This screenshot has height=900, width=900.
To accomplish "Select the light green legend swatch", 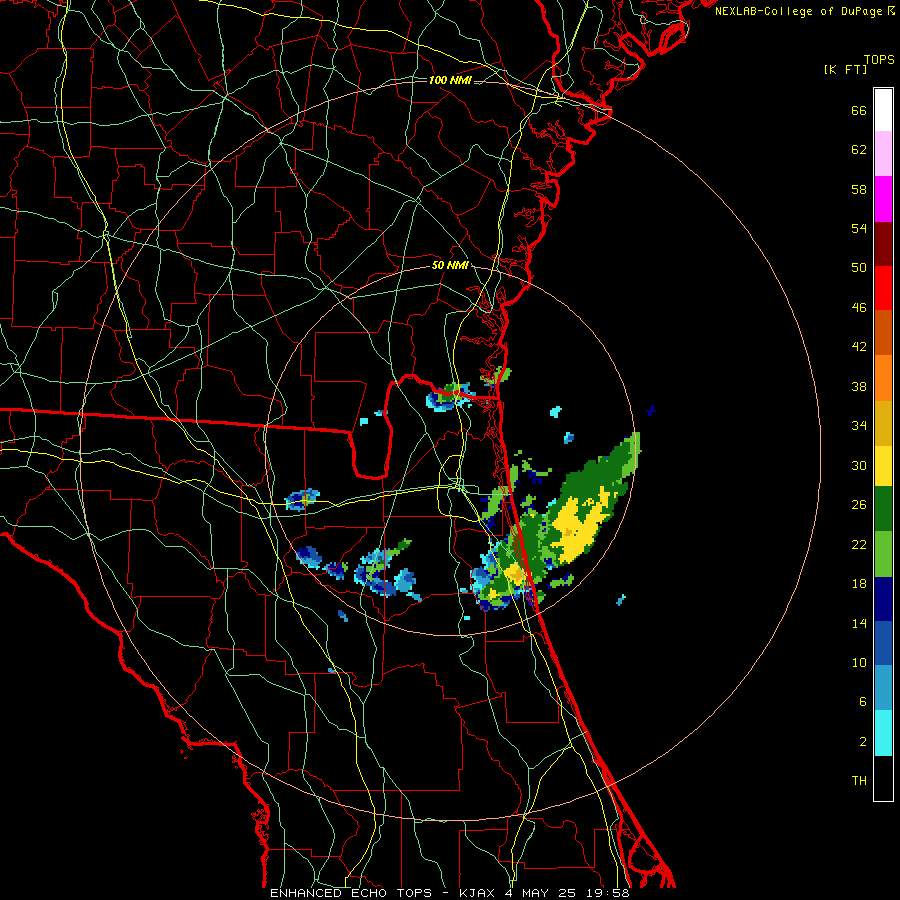I will click(883, 554).
